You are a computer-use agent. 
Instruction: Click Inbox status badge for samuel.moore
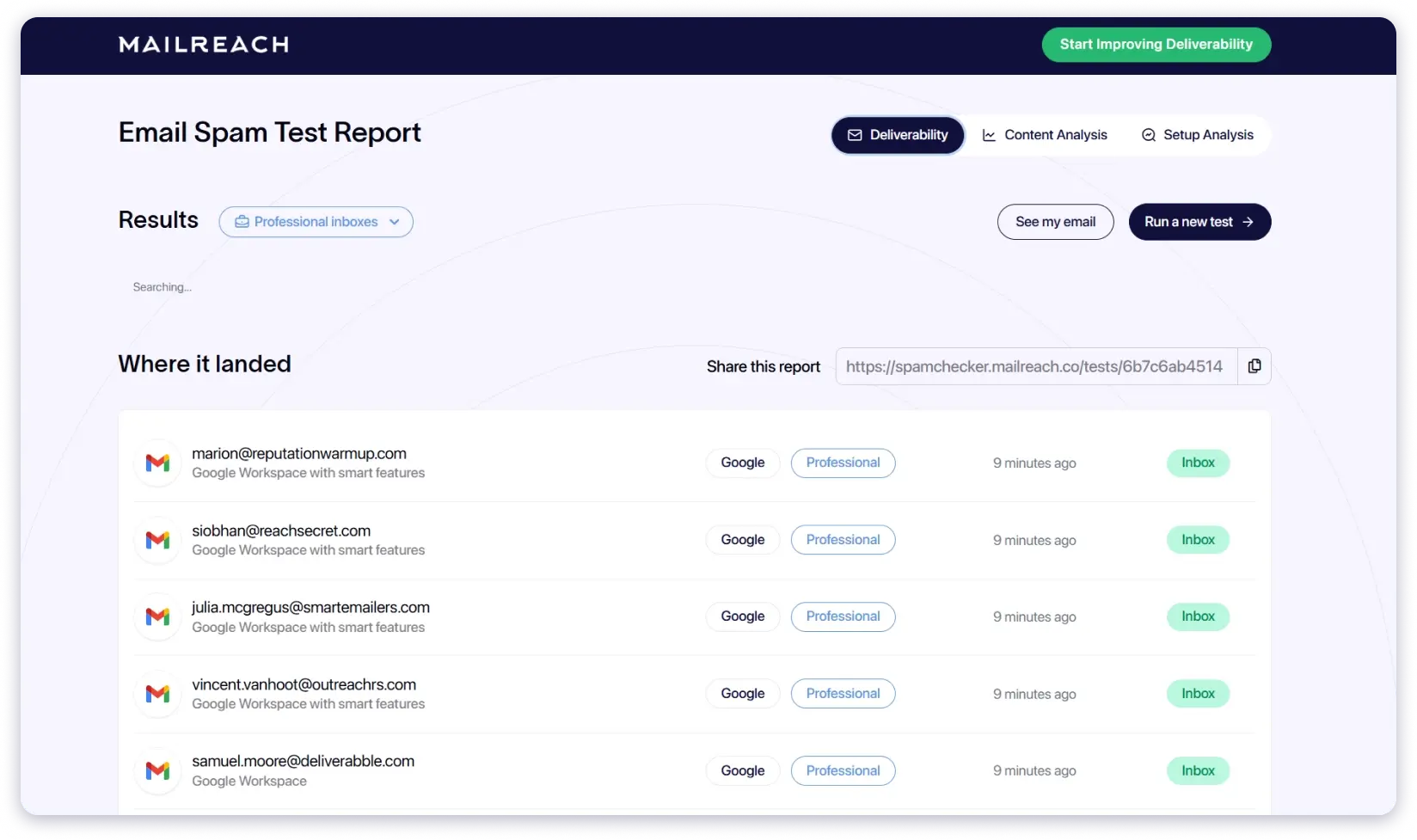[x=1198, y=771]
